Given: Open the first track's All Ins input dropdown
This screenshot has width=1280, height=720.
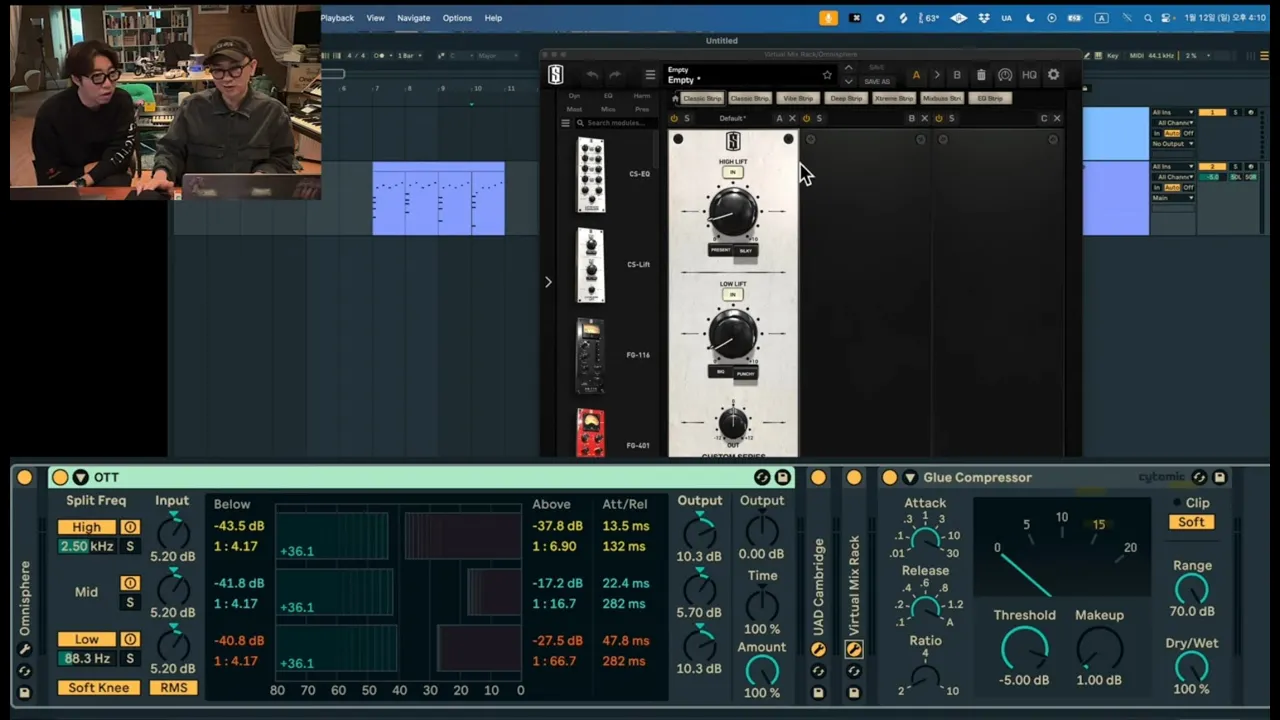Looking at the screenshot, I should click(x=1174, y=113).
